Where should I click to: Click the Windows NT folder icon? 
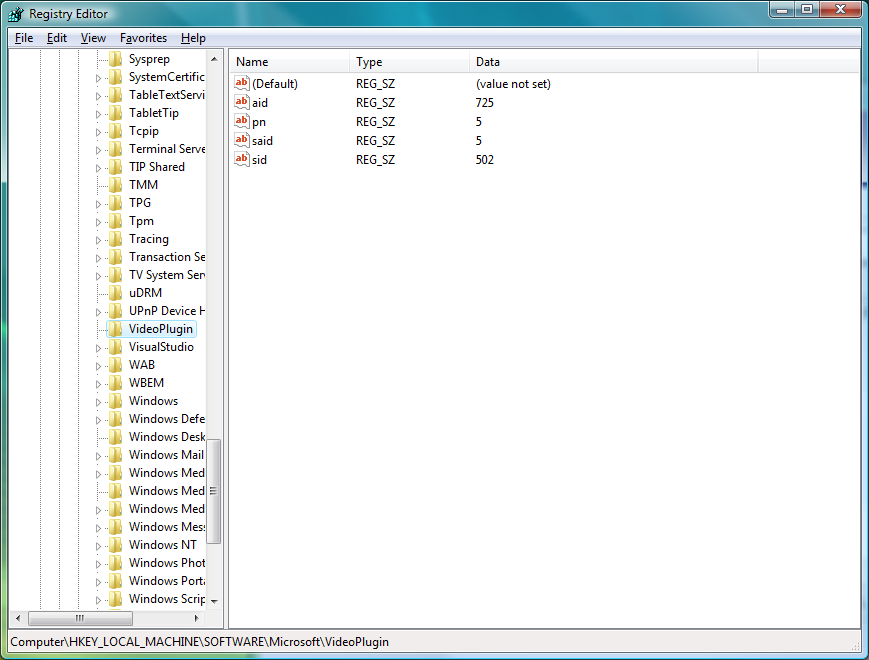(115, 545)
